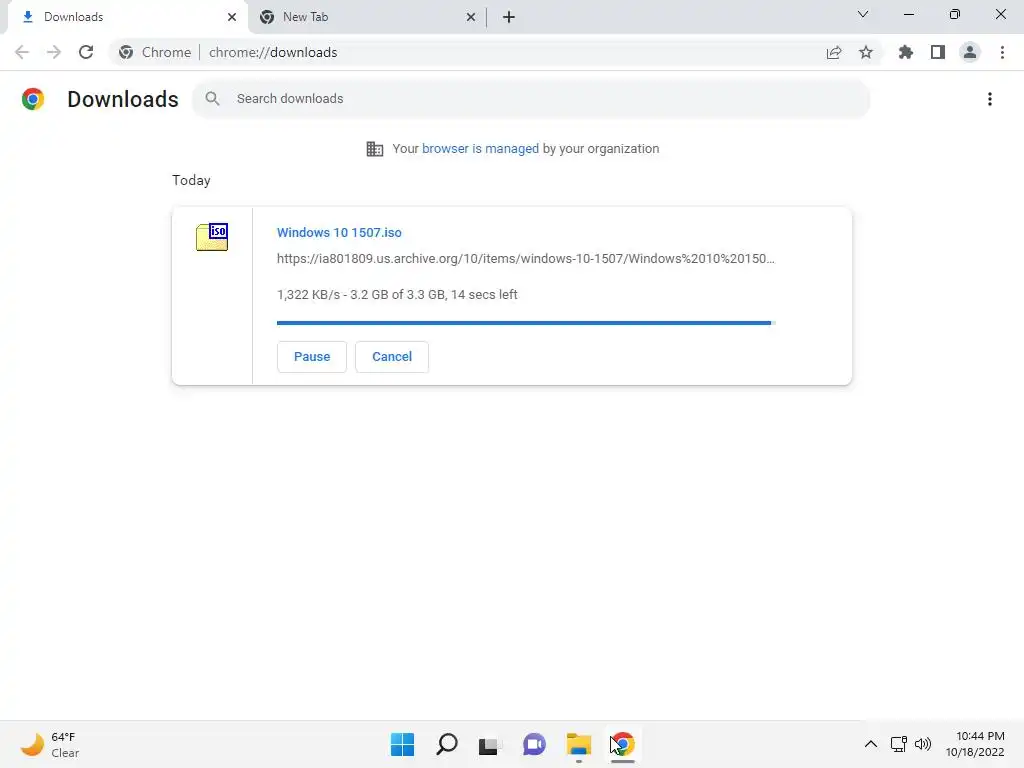Screen dimensions: 1024x768
Task: Open a new tab with plus button
Action: pos(509,17)
